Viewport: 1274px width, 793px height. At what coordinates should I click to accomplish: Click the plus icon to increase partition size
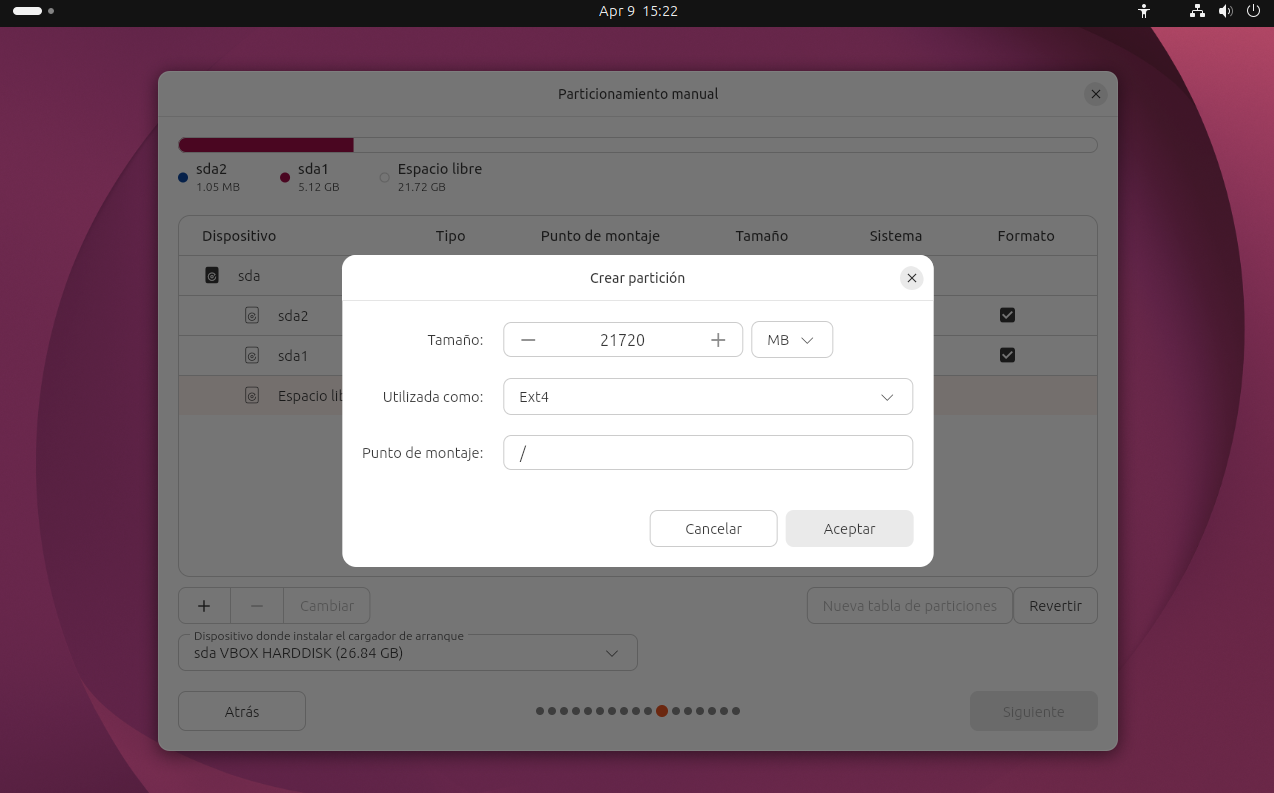(718, 340)
